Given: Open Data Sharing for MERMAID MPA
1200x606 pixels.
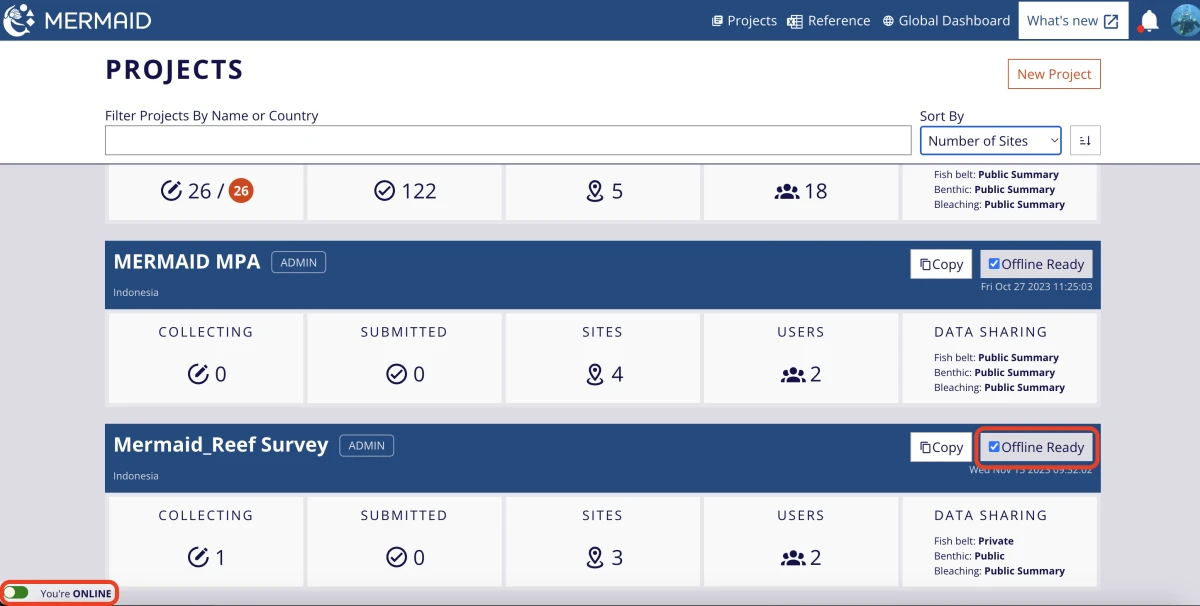Looking at the screenshot, I should (1000, 357).
